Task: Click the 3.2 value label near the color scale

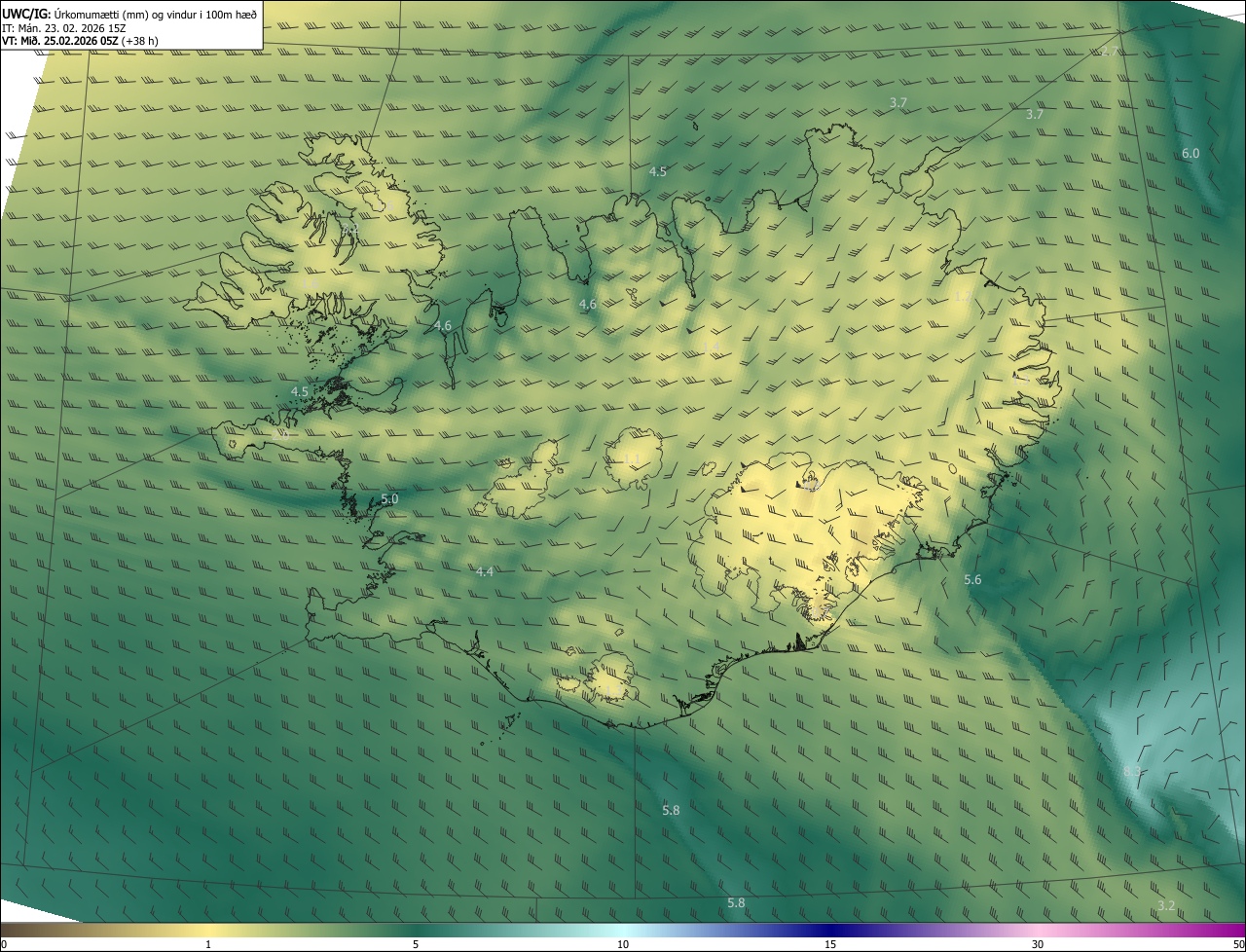Action: pyautogui.click(x=1166, y=906)
